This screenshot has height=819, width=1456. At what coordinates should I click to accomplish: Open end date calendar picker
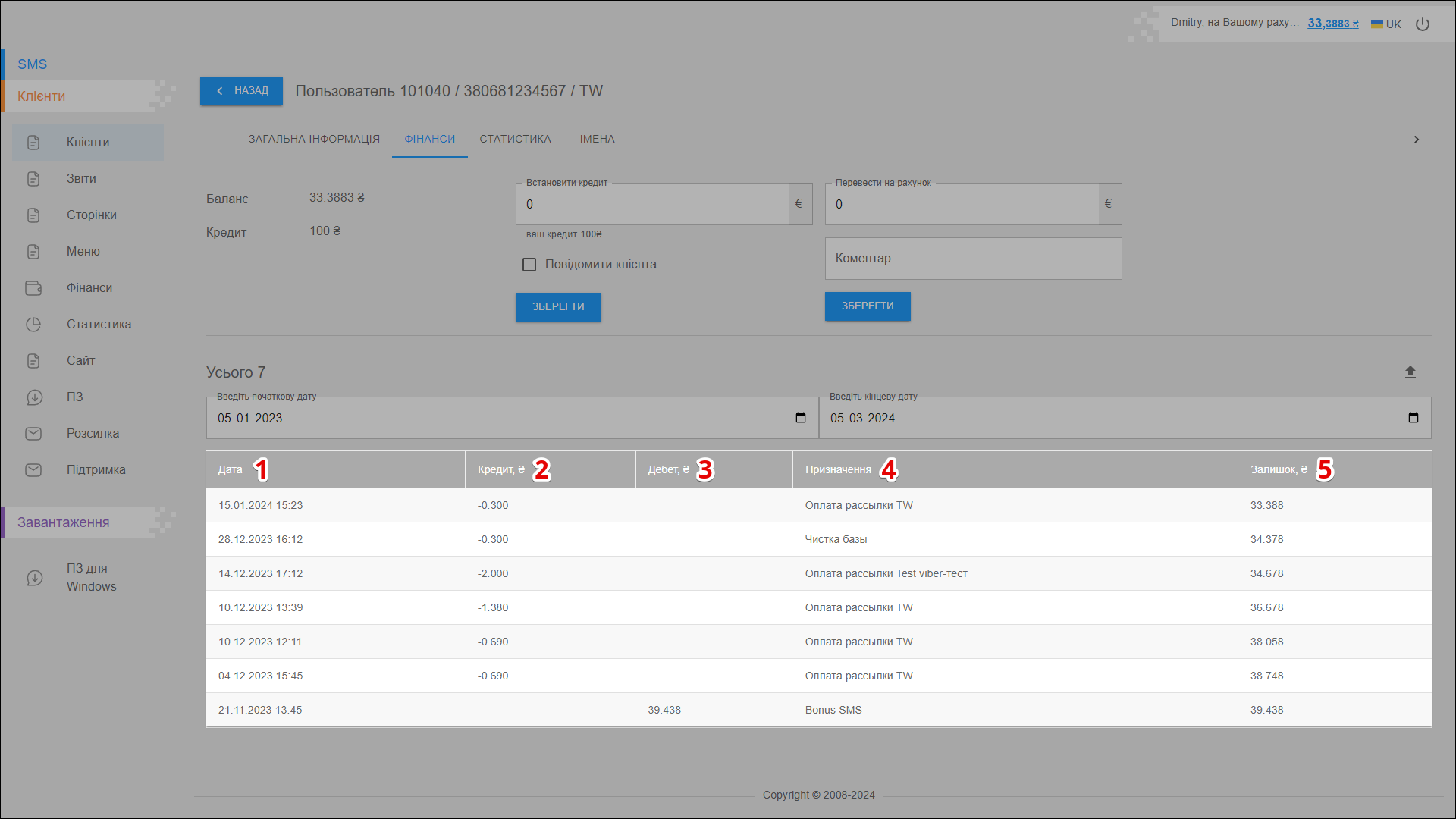tap(1413, 418)
